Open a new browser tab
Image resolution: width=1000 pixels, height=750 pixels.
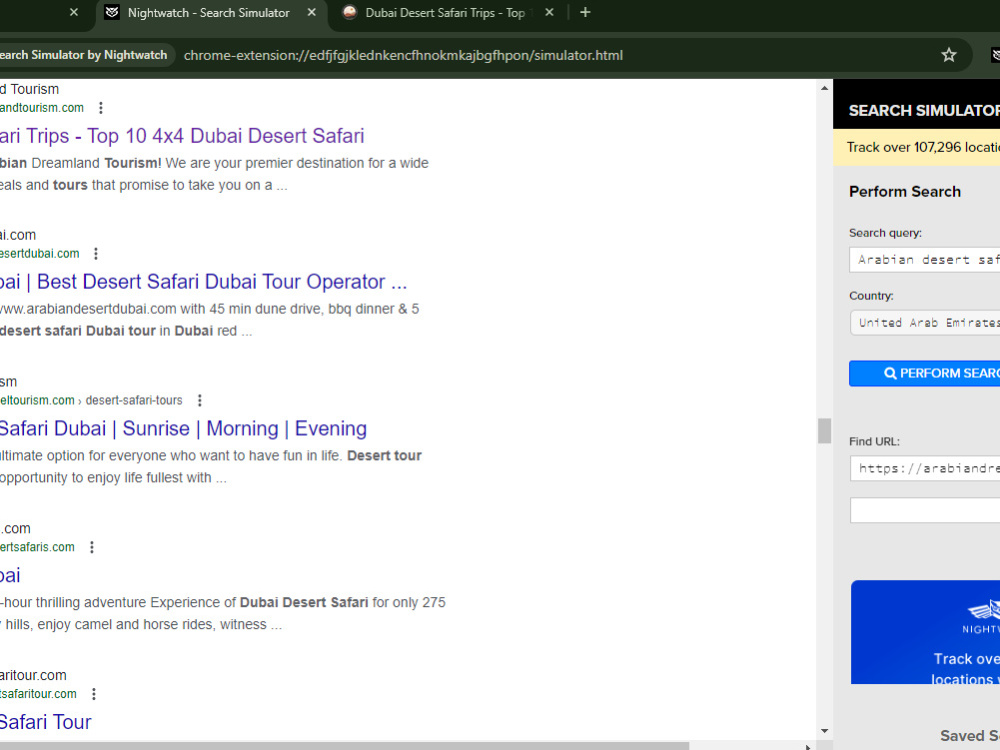click(x=585, y=12)
